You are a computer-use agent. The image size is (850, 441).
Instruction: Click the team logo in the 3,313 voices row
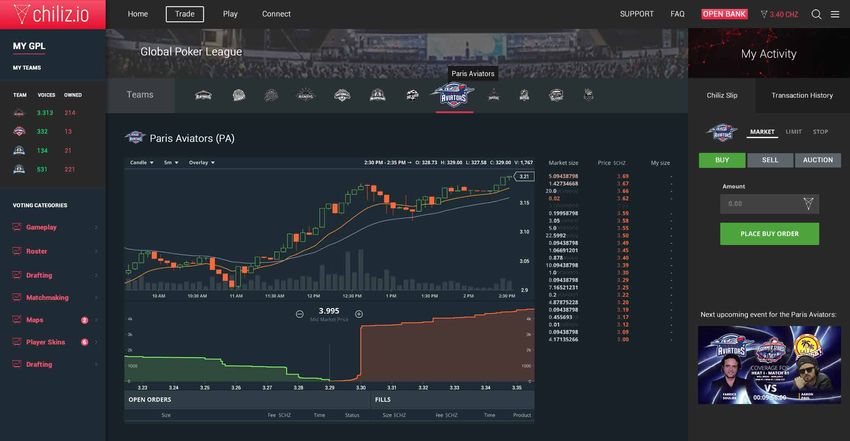tap(19, 113)
